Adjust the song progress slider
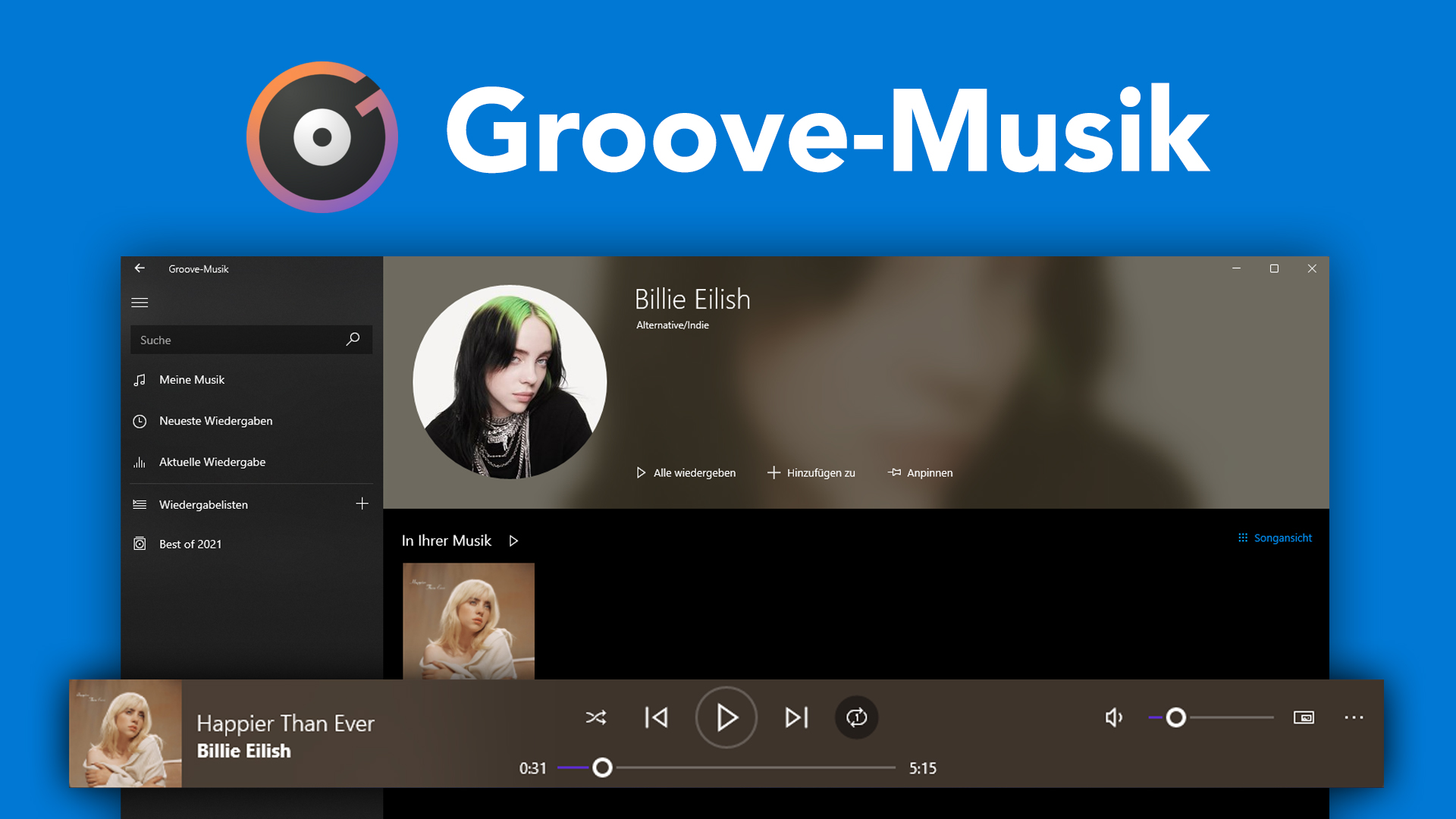1456x819 pixels. tap(603, 768)
